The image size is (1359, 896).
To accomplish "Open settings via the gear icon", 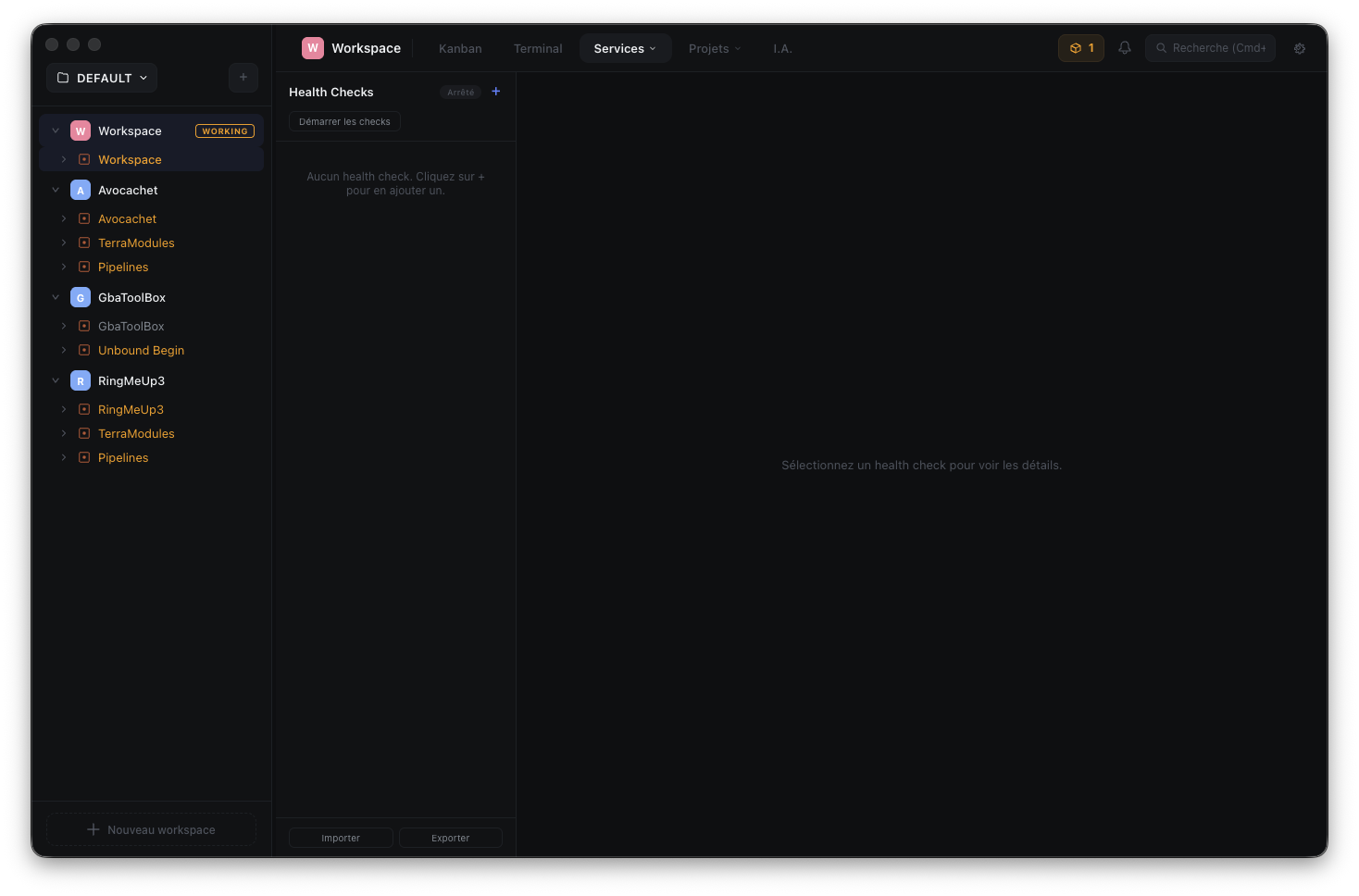I will [1299, 48].
